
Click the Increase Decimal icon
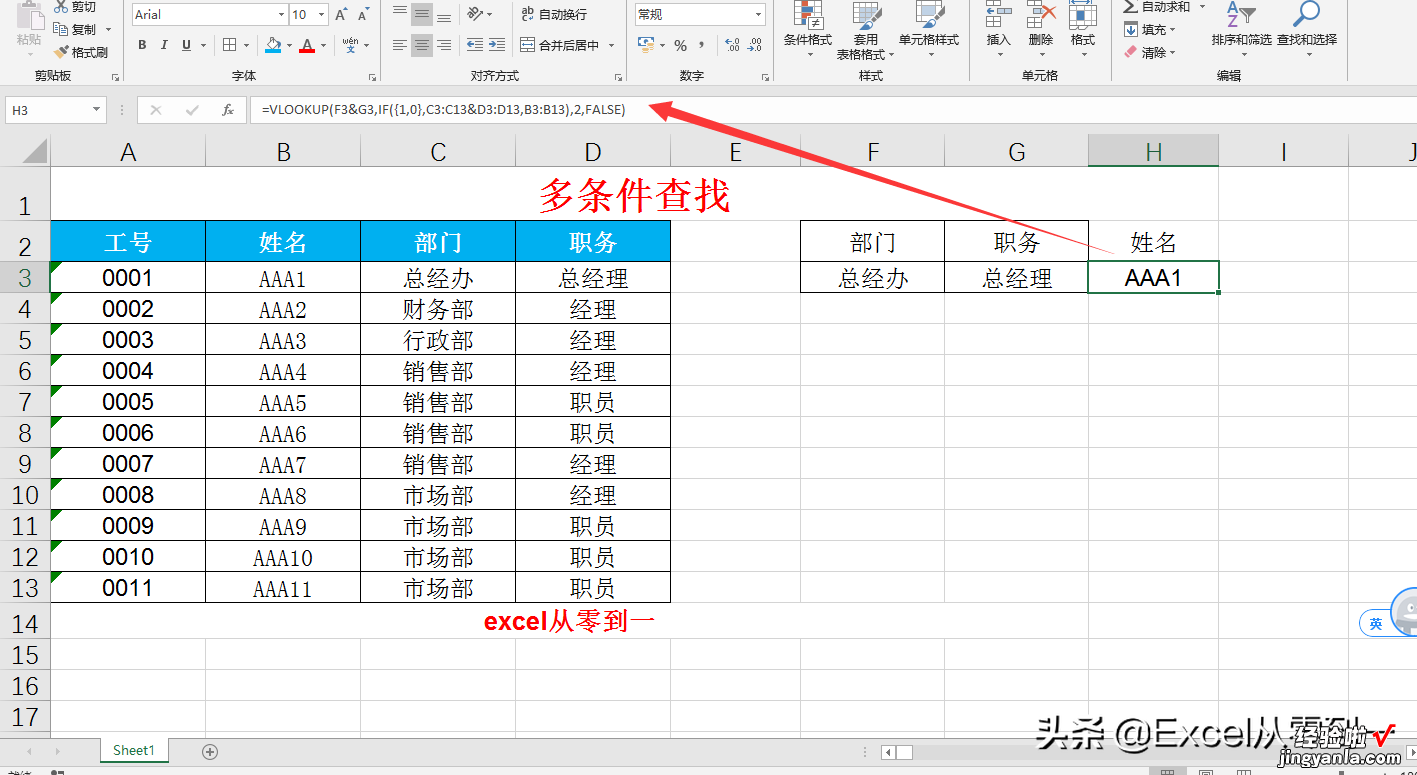point(732,45)
